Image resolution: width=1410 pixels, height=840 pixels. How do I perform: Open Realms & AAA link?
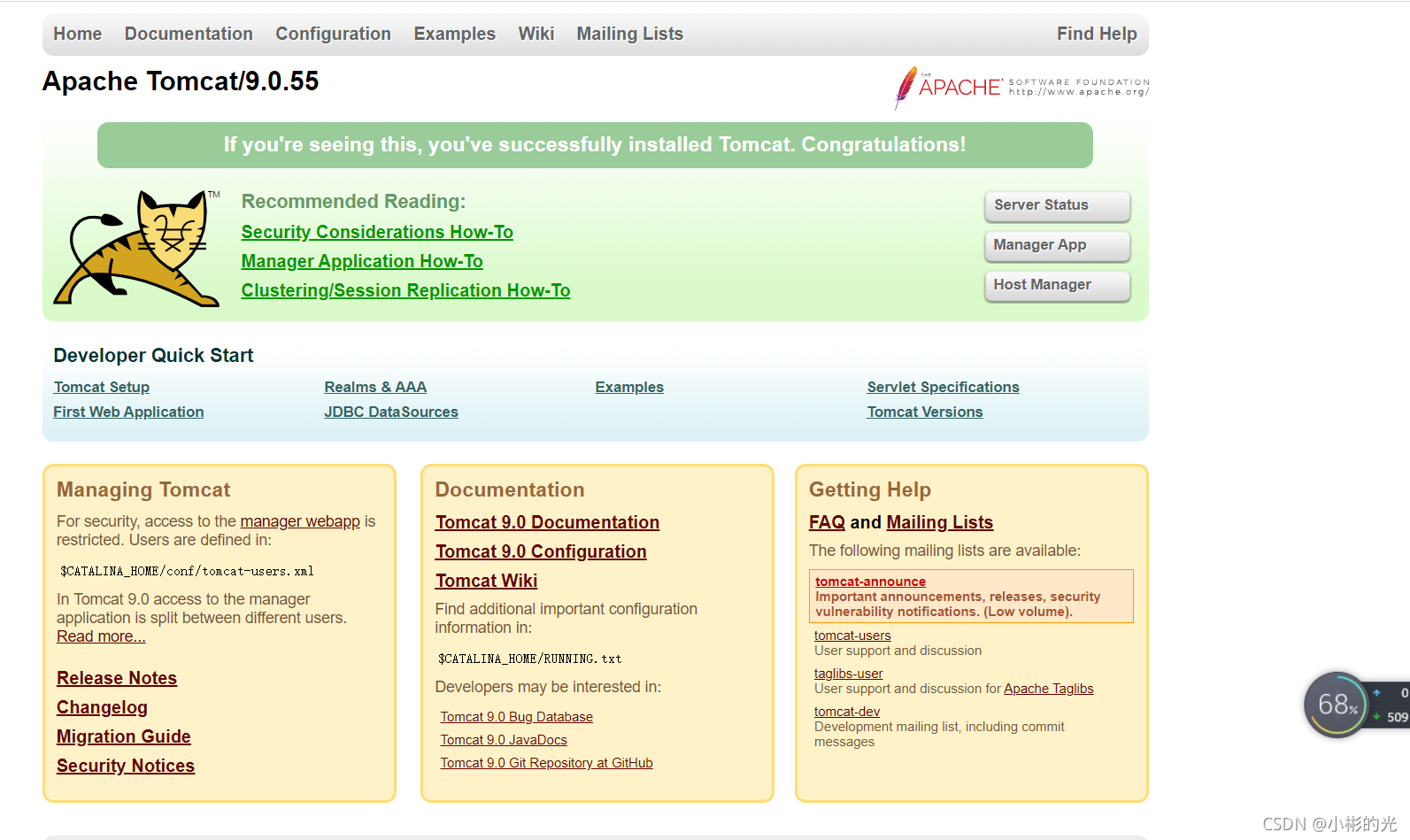[375, 387]
